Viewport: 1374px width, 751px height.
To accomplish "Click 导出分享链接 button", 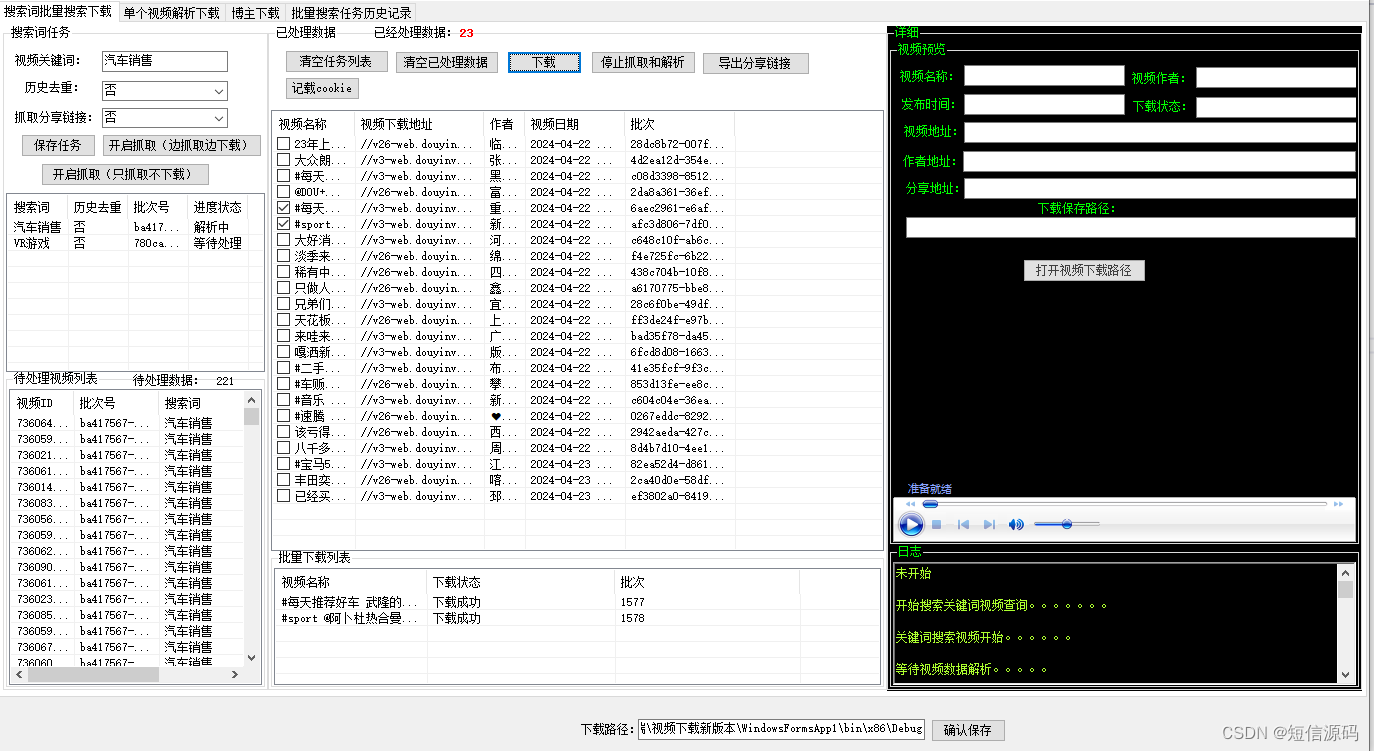I will [x=755, y=63].
